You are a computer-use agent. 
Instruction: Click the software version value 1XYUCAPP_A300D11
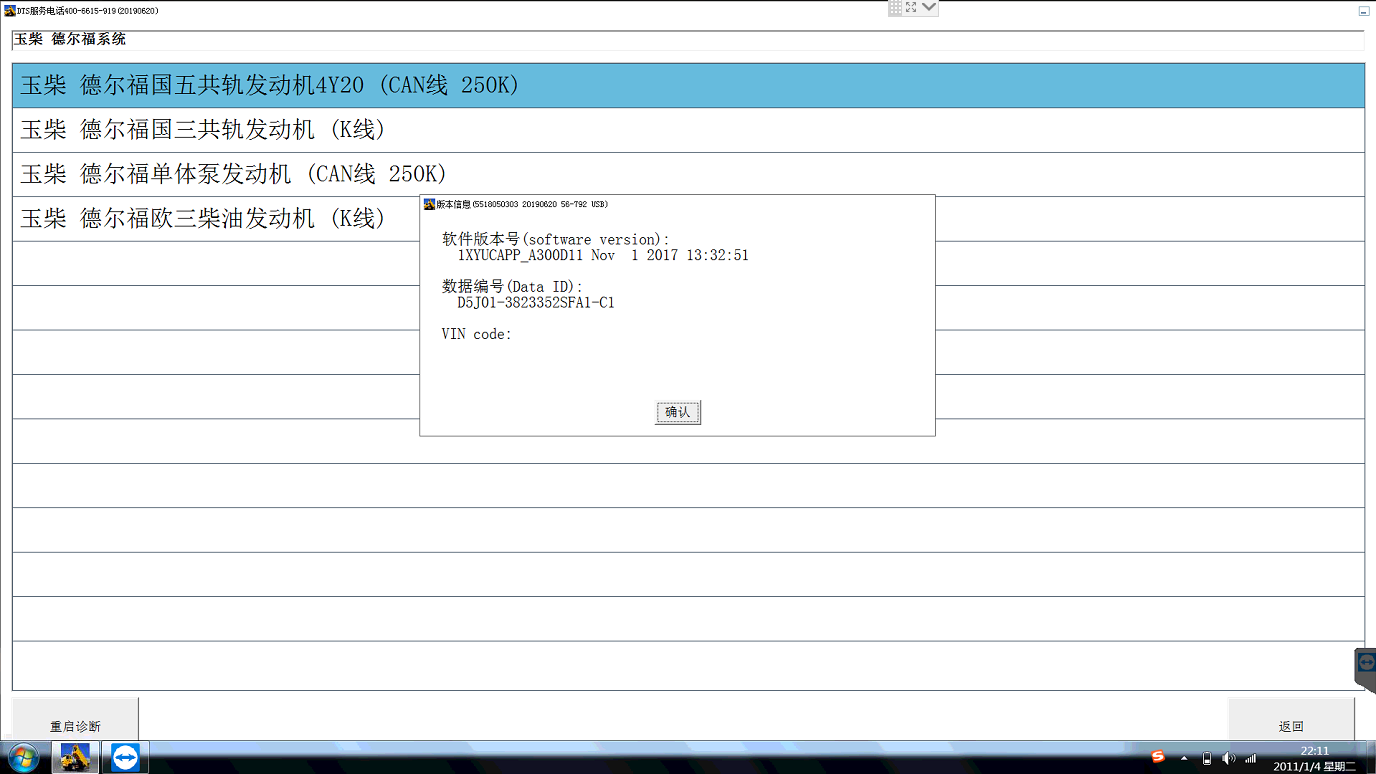[520, 255]
